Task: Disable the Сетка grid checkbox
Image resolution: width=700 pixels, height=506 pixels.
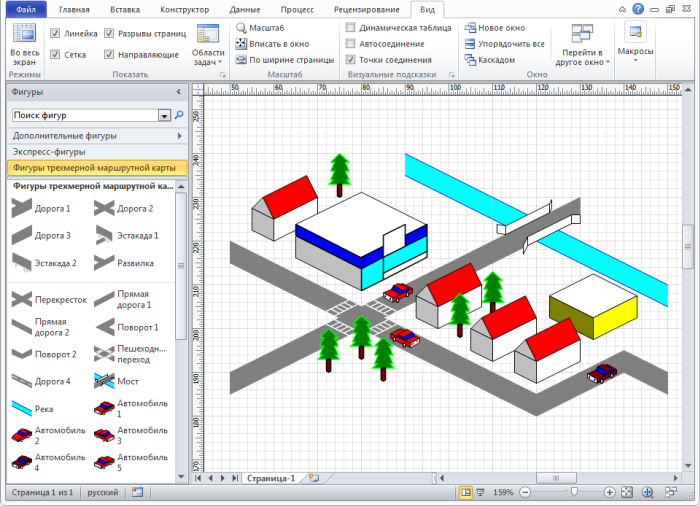Action: pos(55,54)
